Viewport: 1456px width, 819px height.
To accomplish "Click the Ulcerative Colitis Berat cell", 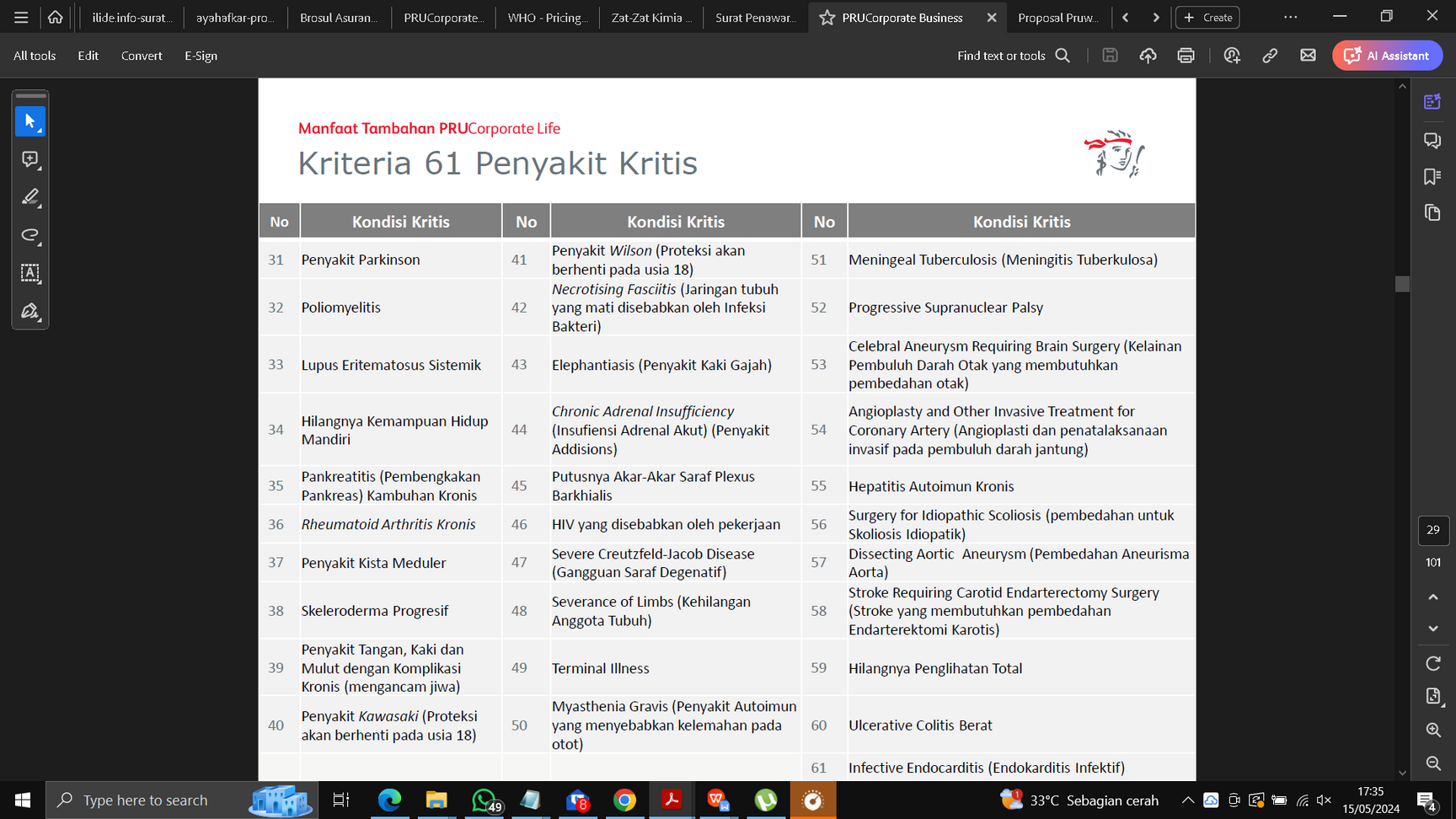I will tap(1021, 725).
